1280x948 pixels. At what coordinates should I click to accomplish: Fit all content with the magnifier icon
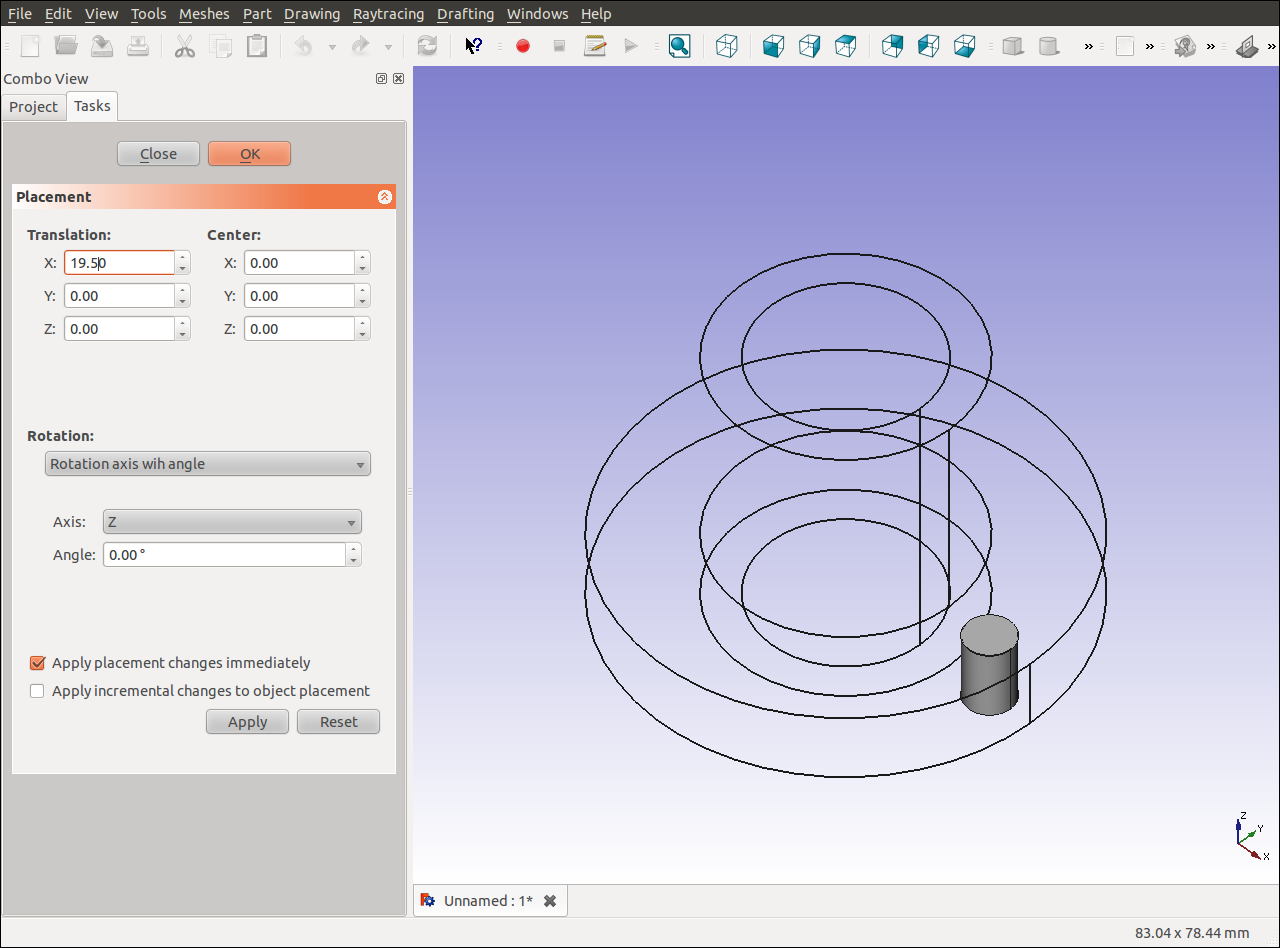pos(680,46)
